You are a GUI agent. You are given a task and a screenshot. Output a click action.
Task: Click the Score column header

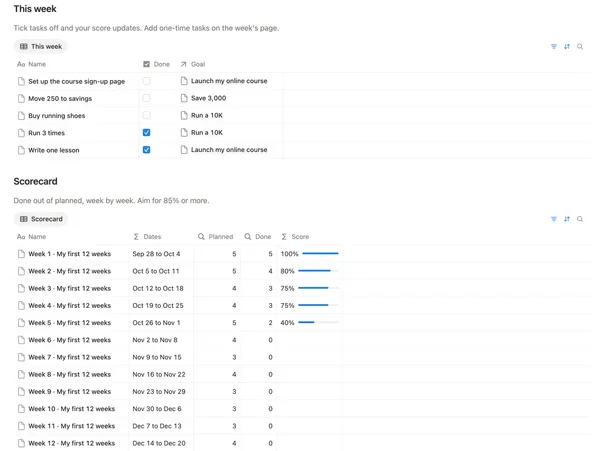[295, 237]
